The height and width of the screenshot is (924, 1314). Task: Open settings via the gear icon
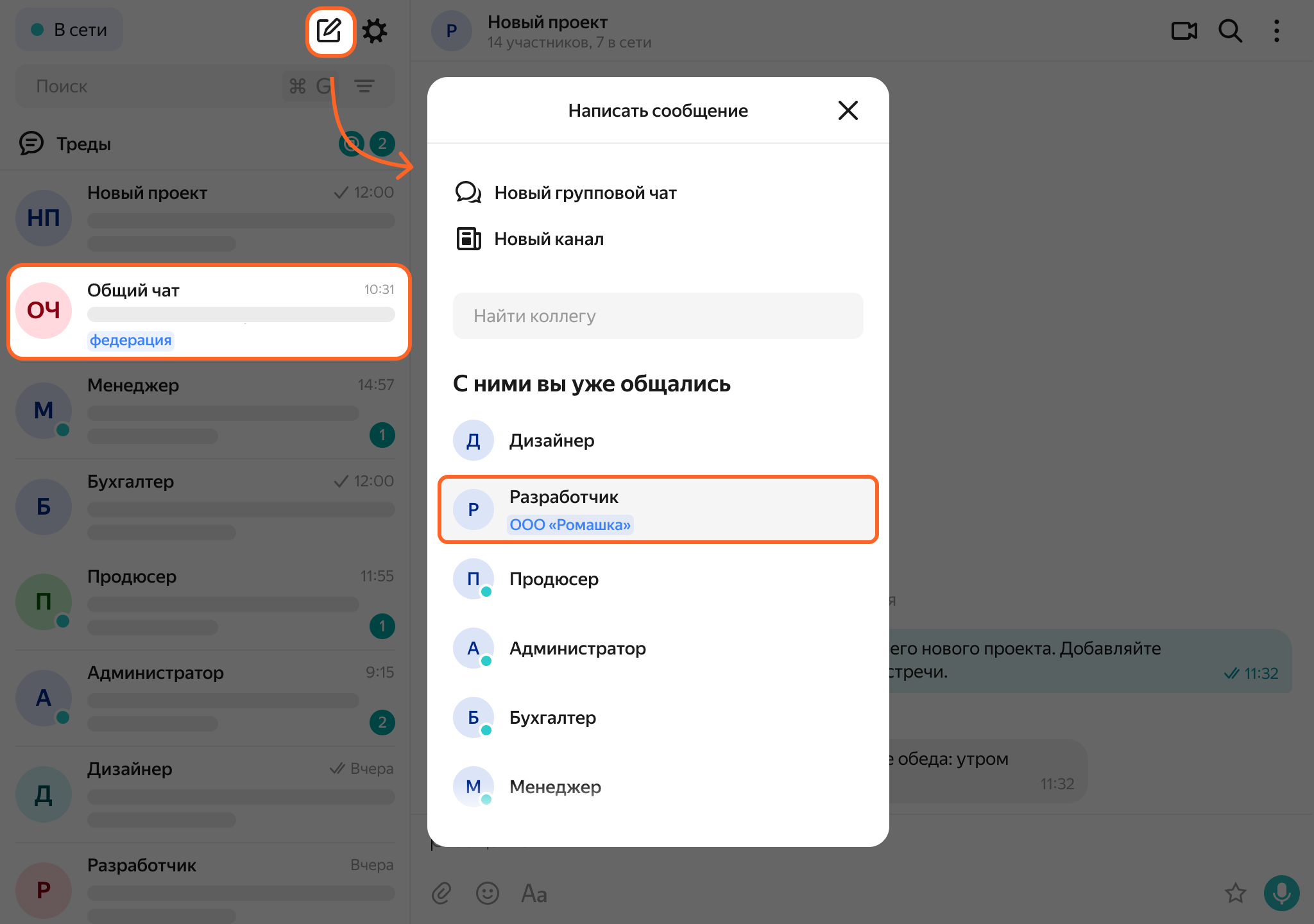(x=375, y=31)
